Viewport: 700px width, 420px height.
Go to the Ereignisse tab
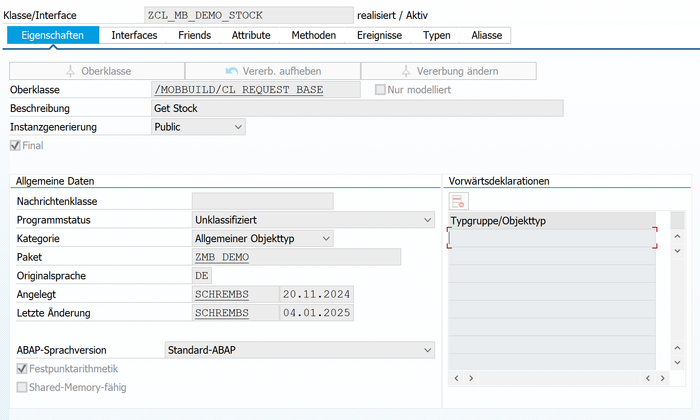(x=379, y=35)
